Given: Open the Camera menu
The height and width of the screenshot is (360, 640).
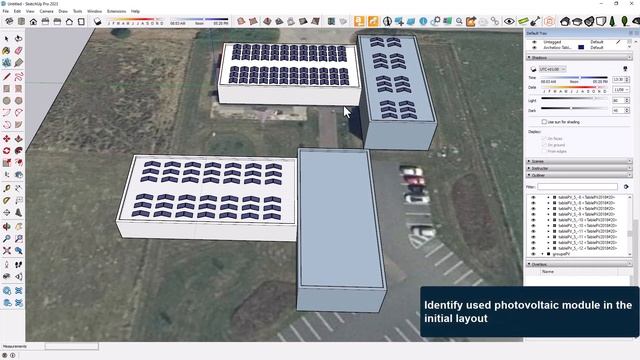Looking at the screenshot, I should 46,11.
